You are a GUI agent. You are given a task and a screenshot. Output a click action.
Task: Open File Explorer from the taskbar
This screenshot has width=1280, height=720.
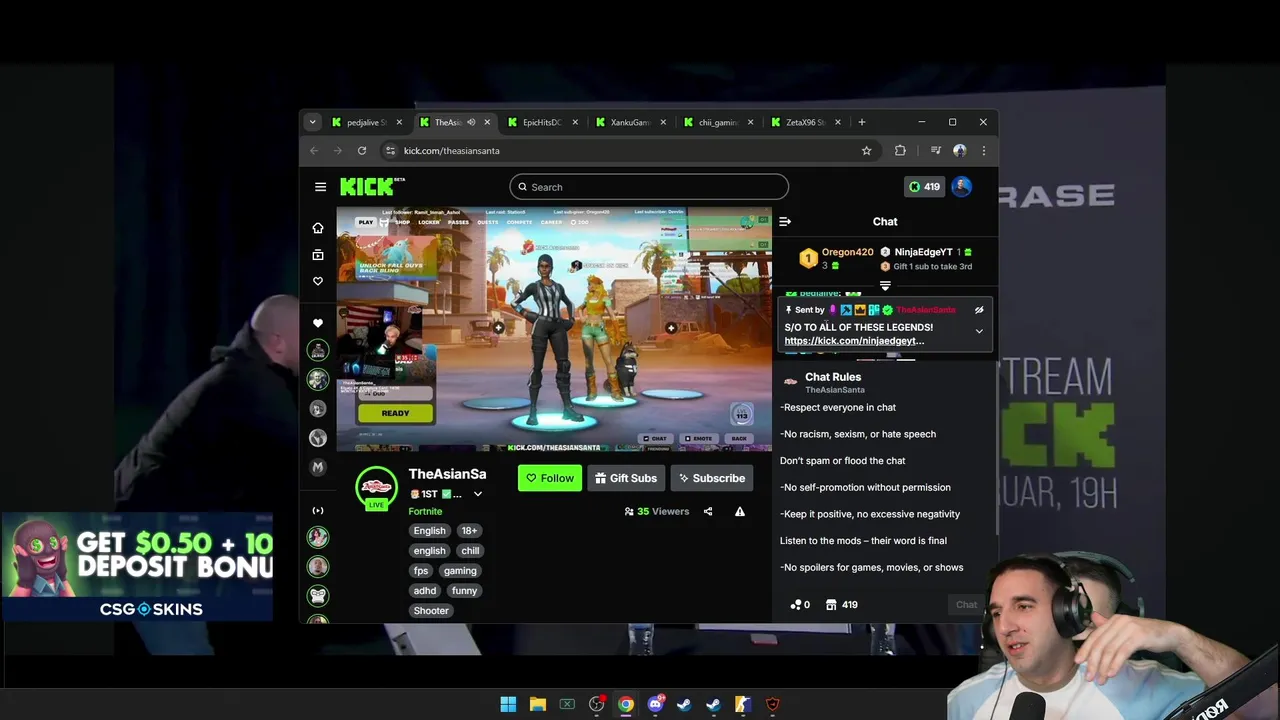[538, 704]
